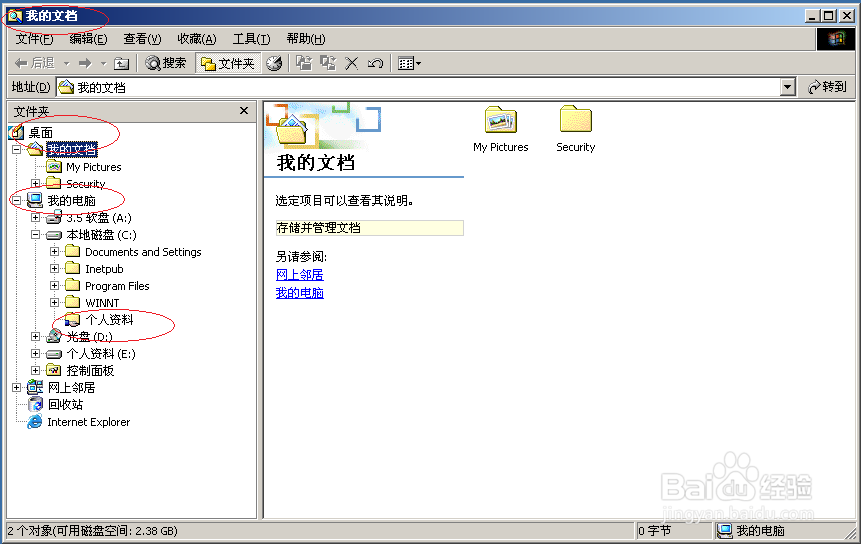Select 个人资料 (E:) drive in tree
861x544 pixels.
coord(100,354)
